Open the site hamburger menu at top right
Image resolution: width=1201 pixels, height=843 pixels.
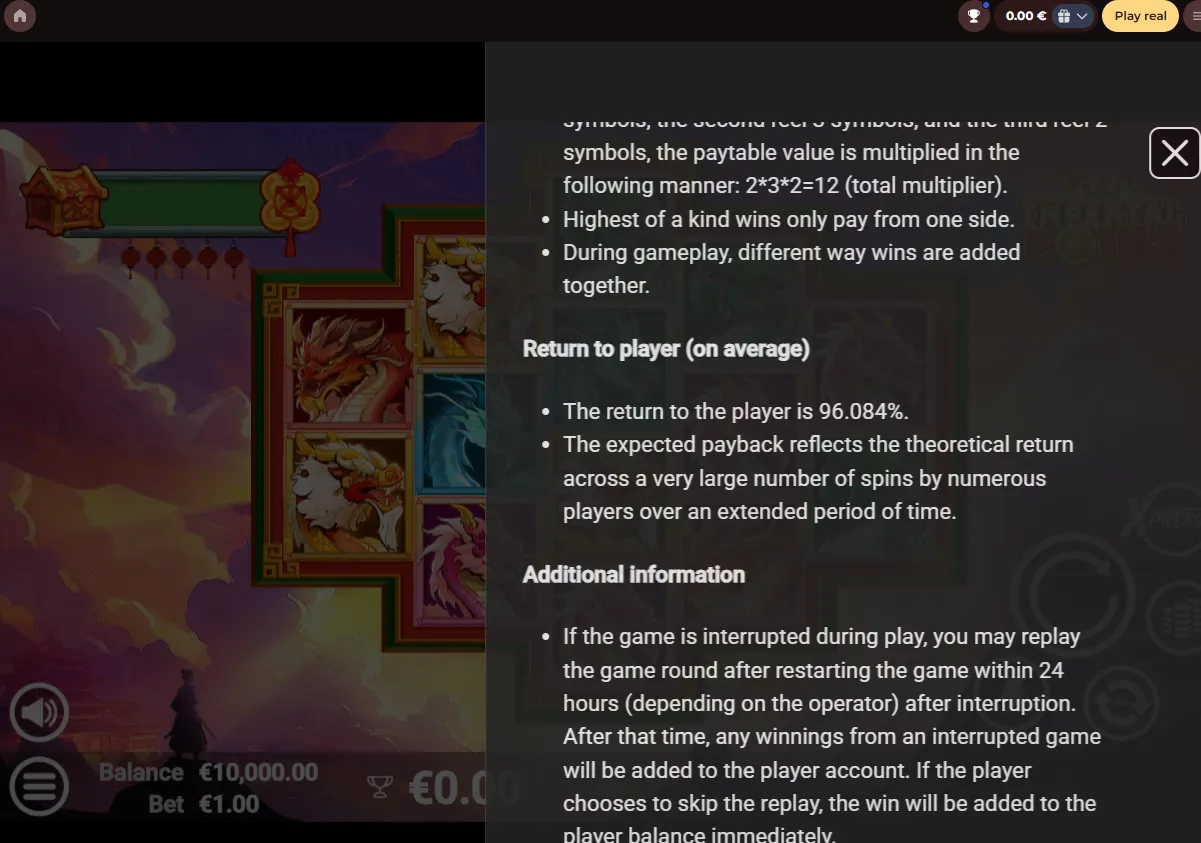click(x=1193, y=16)
